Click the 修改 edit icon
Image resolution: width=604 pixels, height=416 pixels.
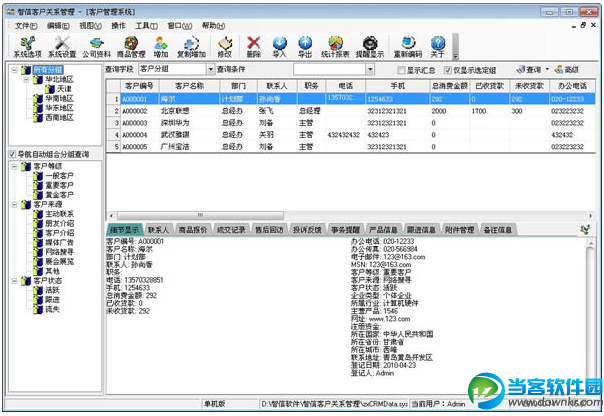tap(225, 47)
